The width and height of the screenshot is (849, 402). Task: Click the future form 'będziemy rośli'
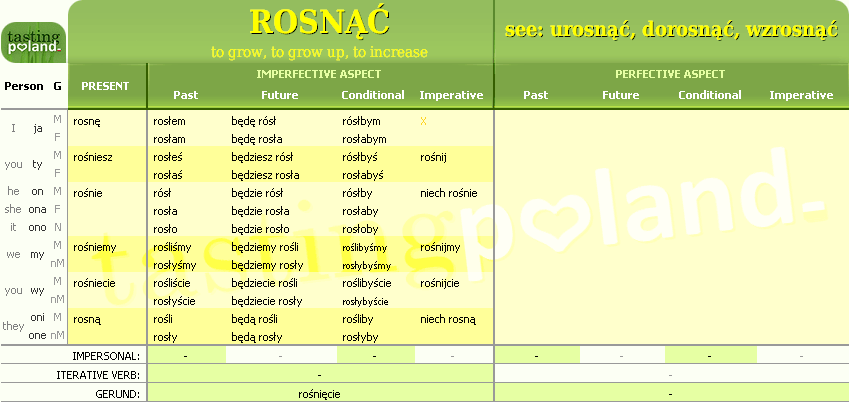tap(265, 248)
